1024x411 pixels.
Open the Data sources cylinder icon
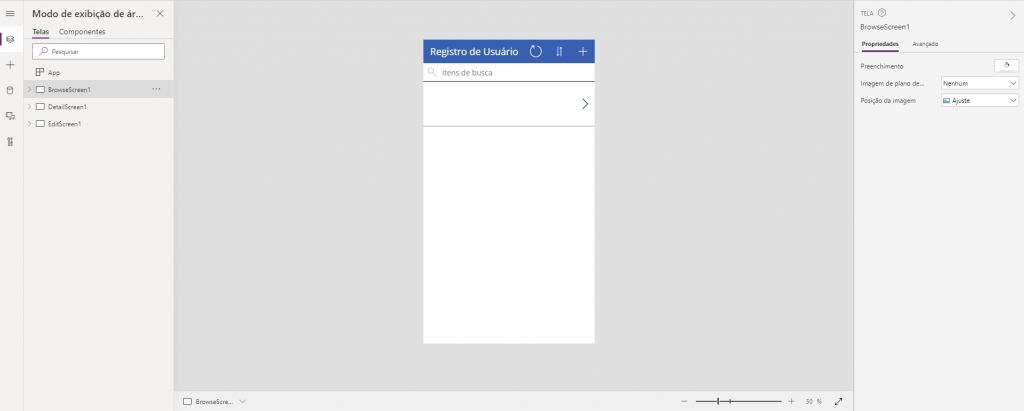(x=10, y=90)
